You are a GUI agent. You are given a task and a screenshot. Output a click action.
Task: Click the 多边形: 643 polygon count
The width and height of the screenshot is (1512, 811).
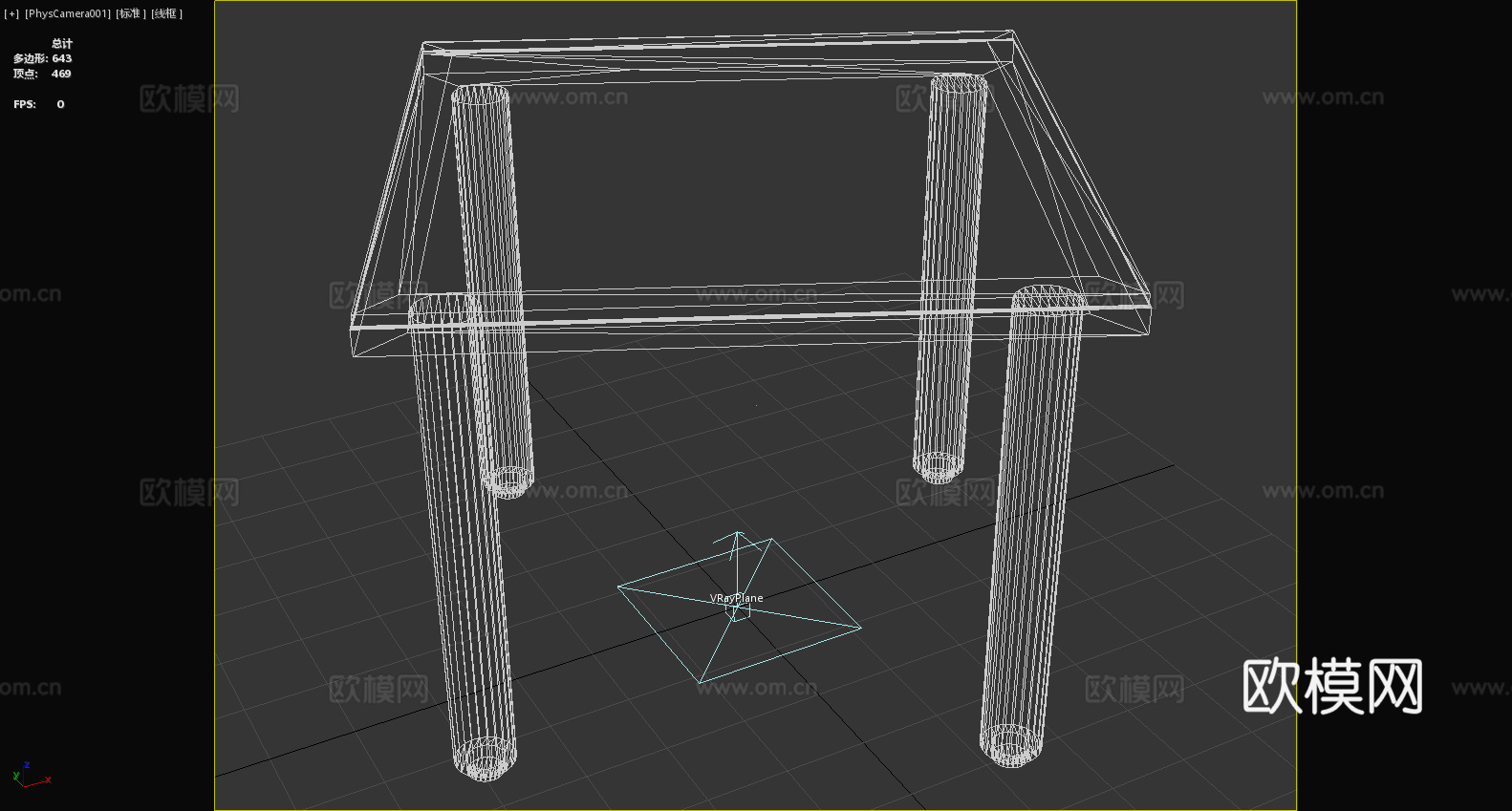tap(42, 58)
